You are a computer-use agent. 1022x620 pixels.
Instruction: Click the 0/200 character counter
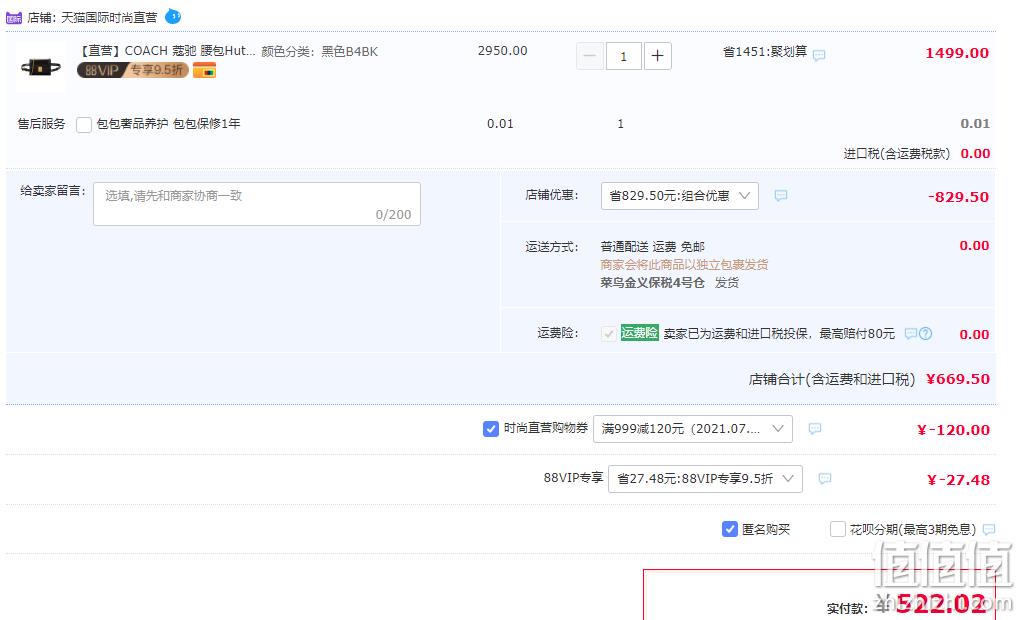point(393,214)
